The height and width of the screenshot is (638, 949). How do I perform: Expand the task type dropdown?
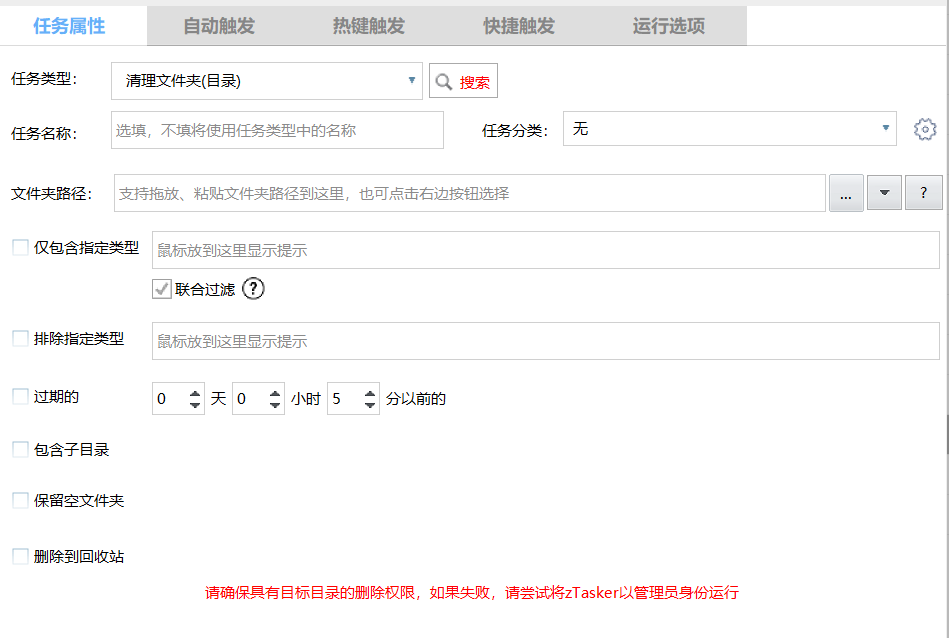click(412, 81)
